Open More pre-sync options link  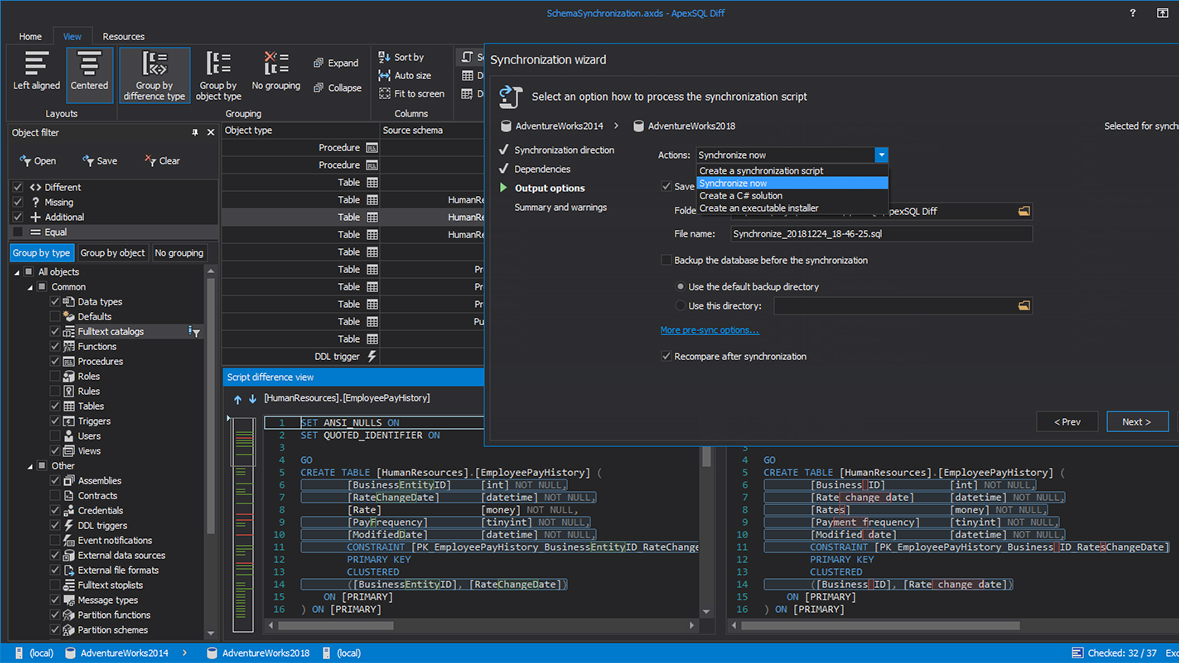[711, 330]
